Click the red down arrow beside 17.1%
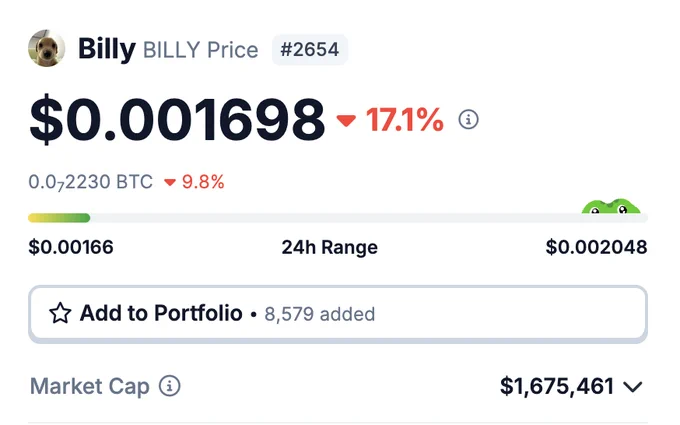Viewport: 680px width, 425px height. tap(346, 121)
